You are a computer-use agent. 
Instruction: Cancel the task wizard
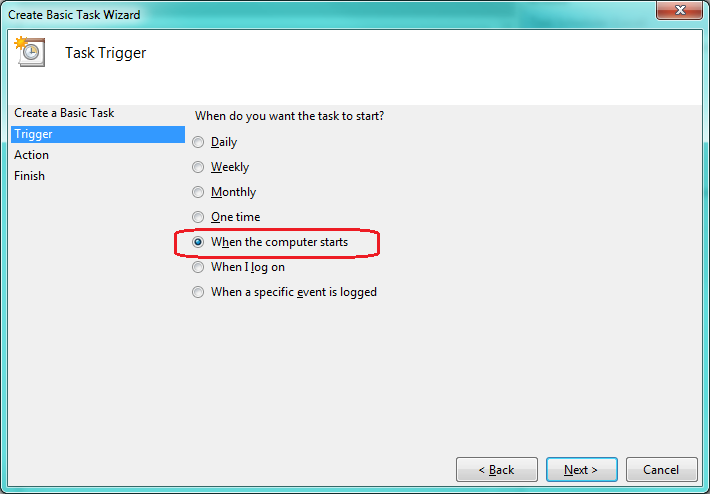pyautogui.click(x=661, y=470)
